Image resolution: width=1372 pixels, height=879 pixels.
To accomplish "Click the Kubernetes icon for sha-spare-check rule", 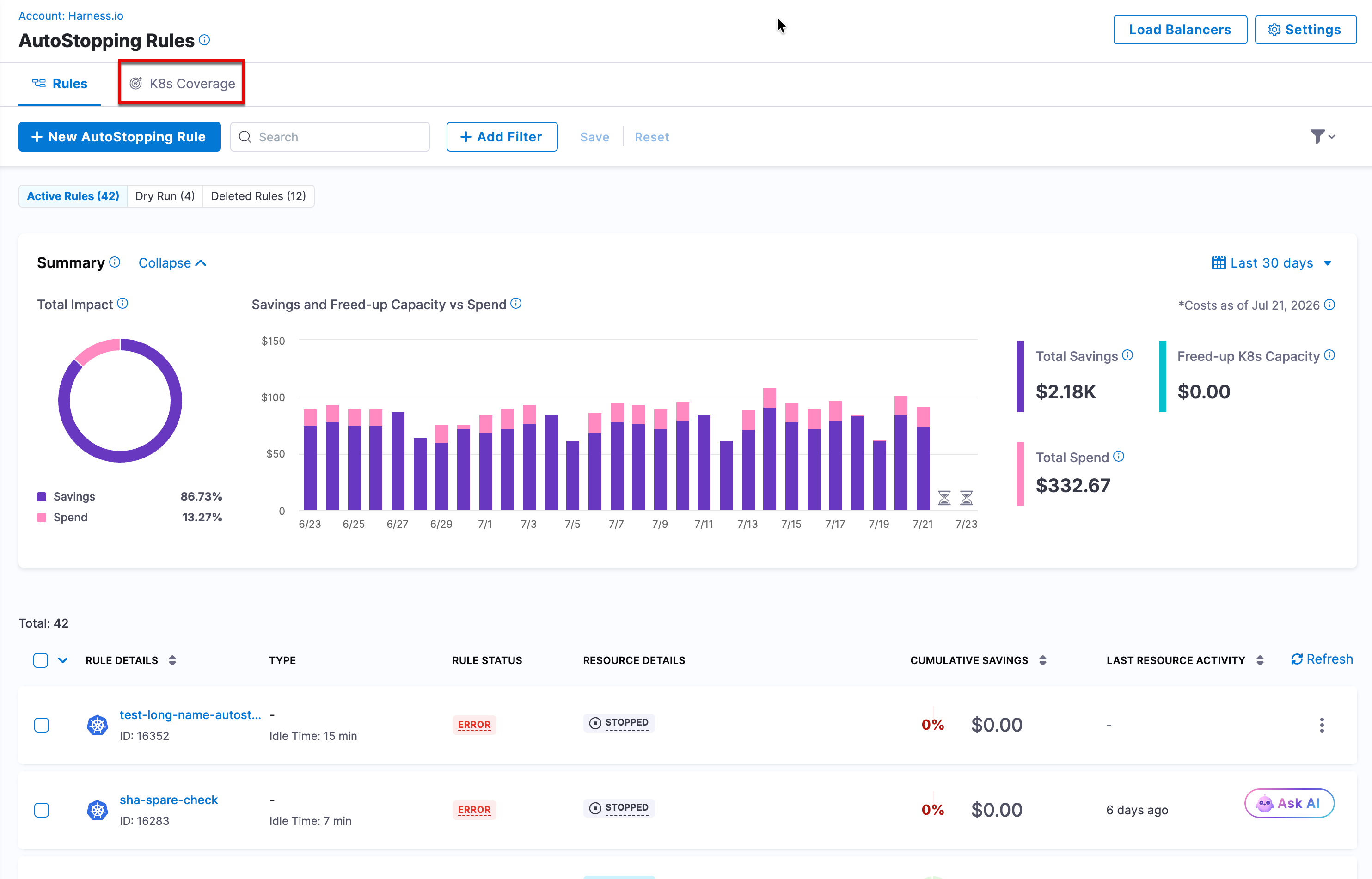I will tap(98, 809).
